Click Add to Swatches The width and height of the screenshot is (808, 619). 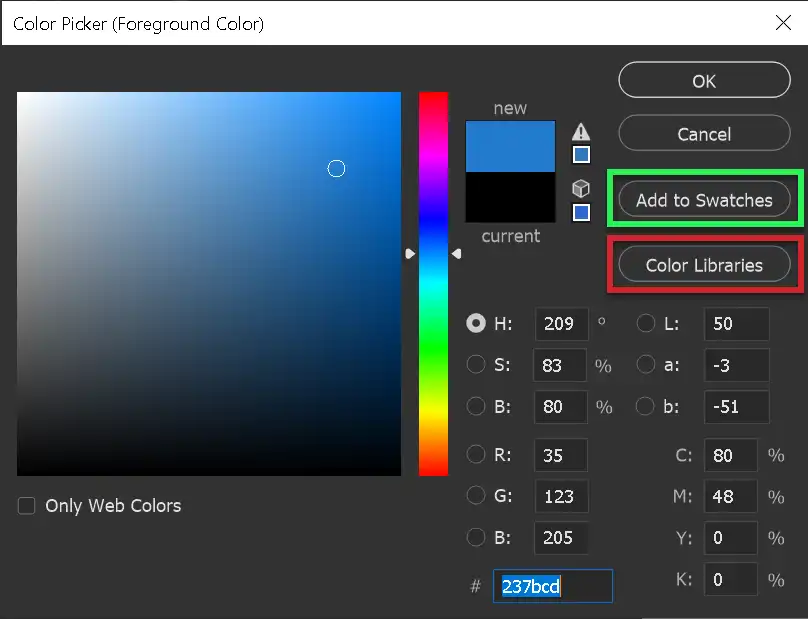click(x=703, y=199)
